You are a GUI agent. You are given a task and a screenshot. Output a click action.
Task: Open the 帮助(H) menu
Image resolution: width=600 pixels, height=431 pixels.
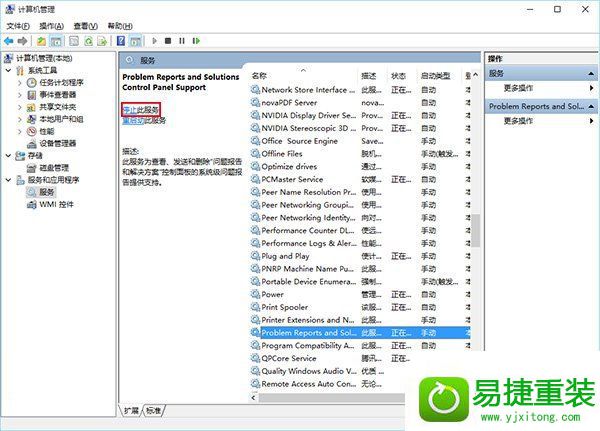click(120, 26)
